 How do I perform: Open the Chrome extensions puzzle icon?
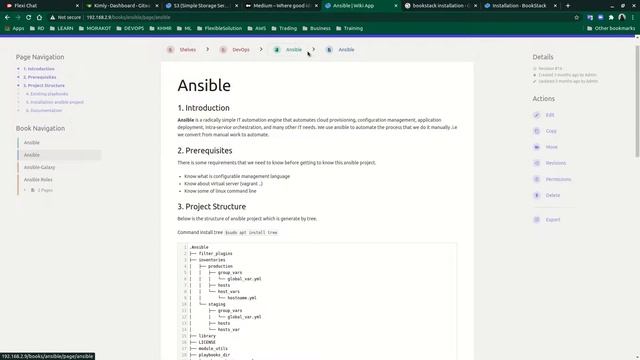(x=611, y=18)
